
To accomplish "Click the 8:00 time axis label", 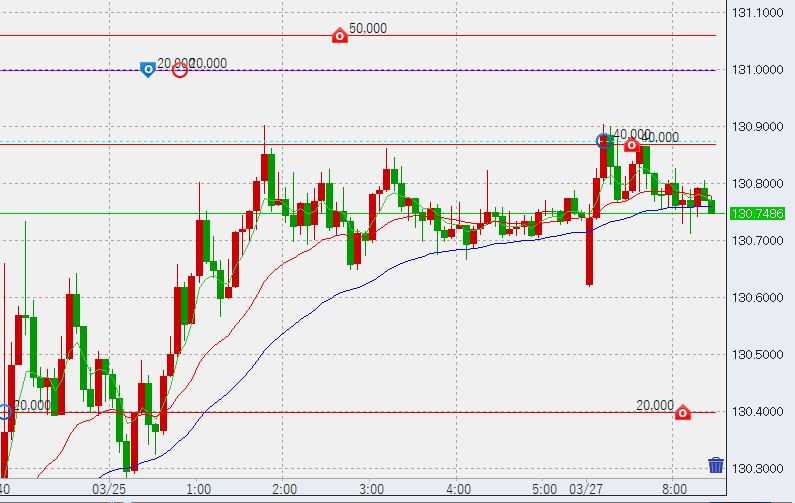I will click(673, 490).
